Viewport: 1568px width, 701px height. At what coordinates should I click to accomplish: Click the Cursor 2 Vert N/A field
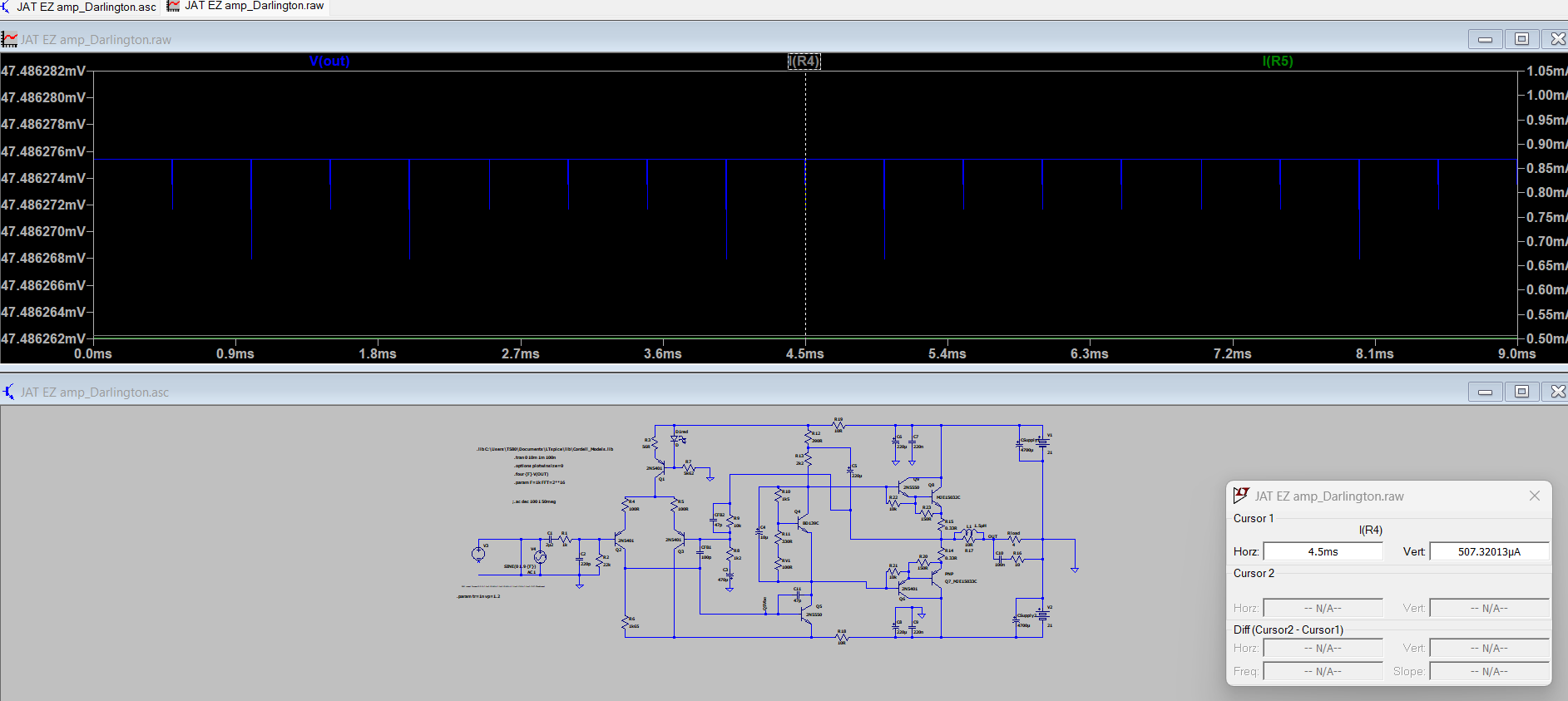pyautogui.click(x=1489, y=608)
